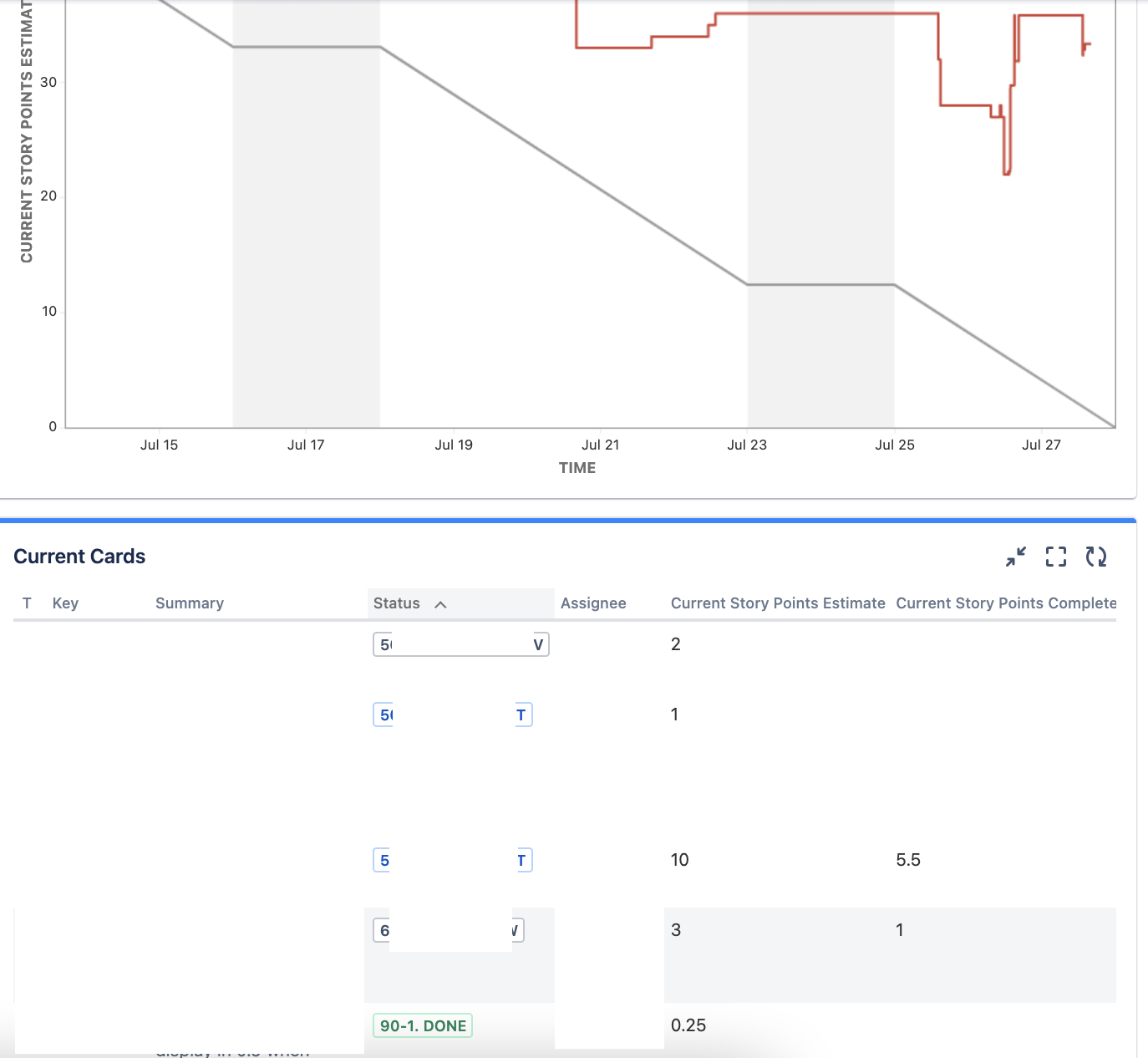The height and width of the screenshot is (1058, 1148).
Task: Click the status badge in the 10-point row
Action: click(453, 860)
